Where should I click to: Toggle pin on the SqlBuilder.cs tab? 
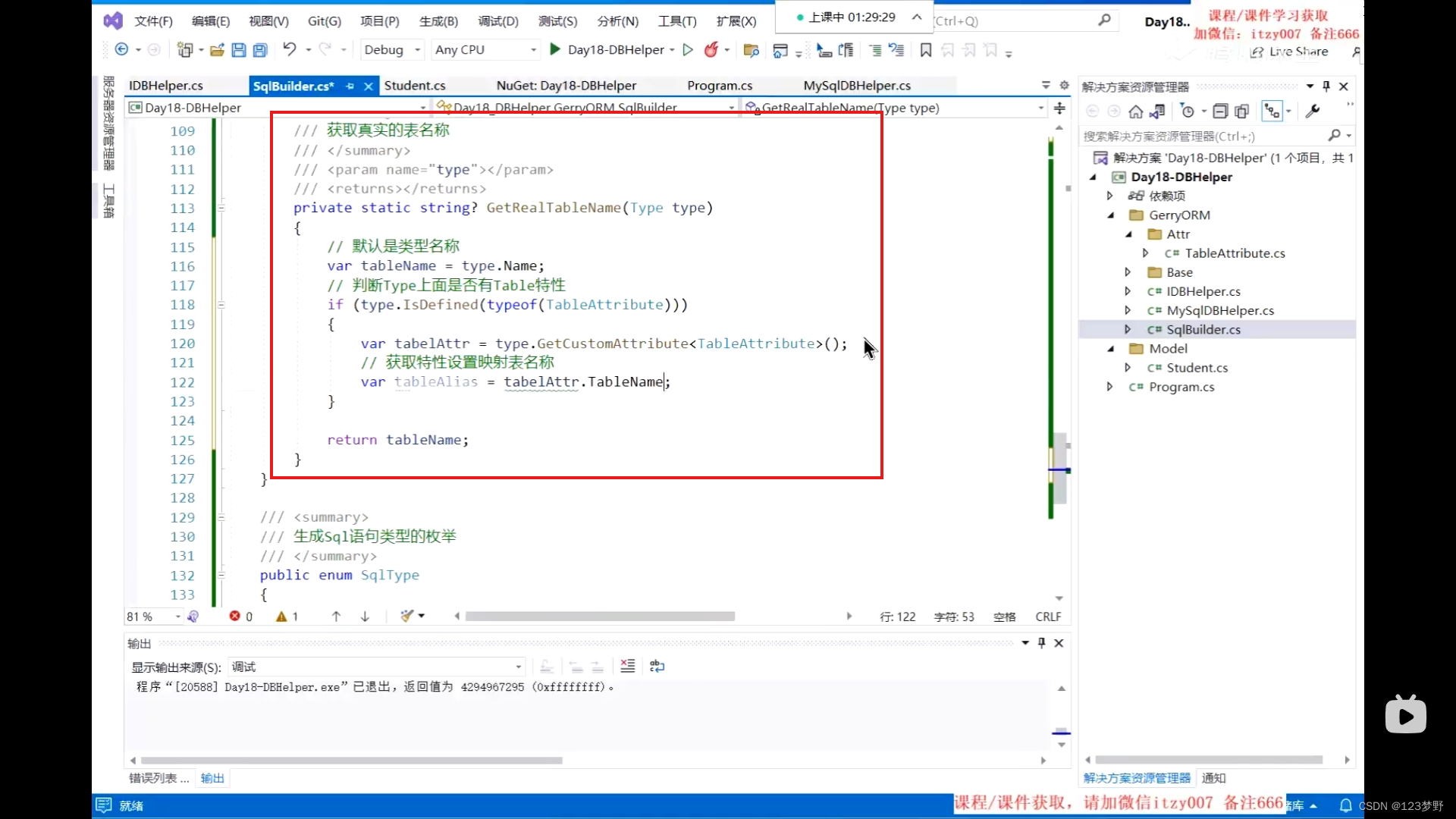350,86
